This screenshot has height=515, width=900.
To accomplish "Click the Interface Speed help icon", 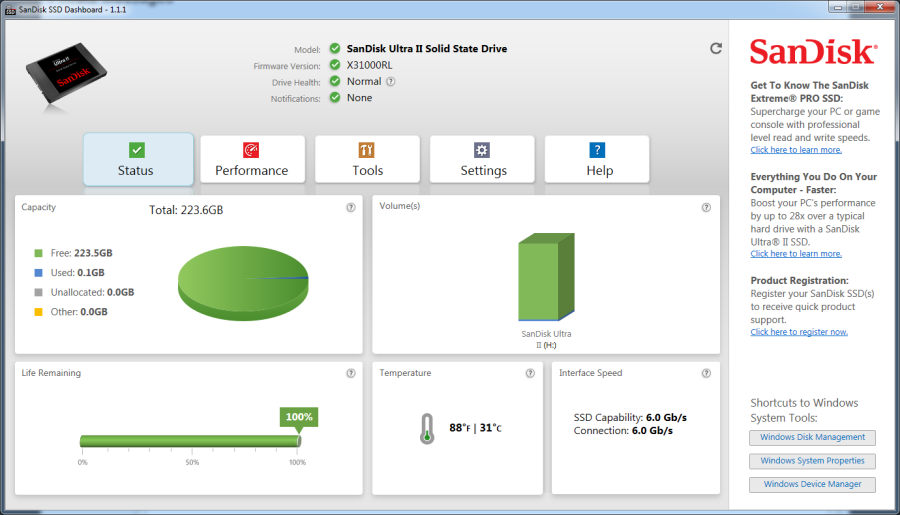I will [706, 373].
